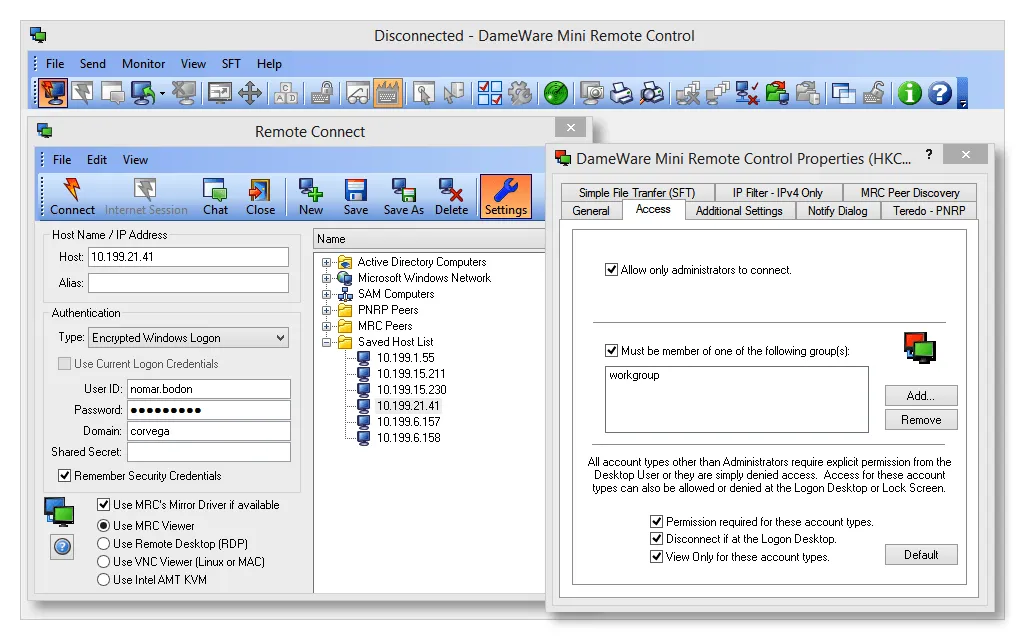Click the Close door icon in Remote Connect
This screenshot has width=1024, height=640.
pos(260,195)
